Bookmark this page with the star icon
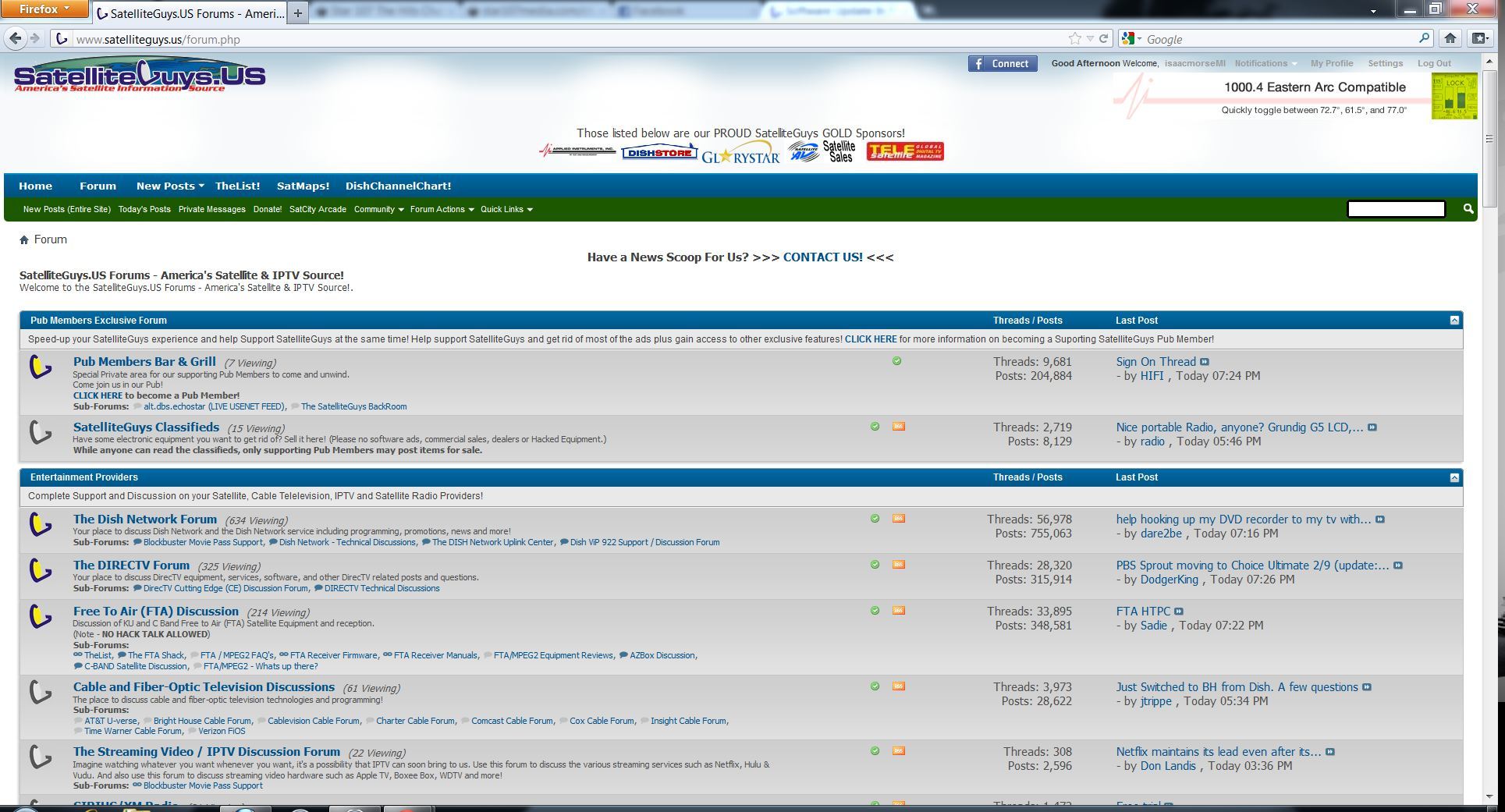The image size is (1505, 812). (1075, 38)
